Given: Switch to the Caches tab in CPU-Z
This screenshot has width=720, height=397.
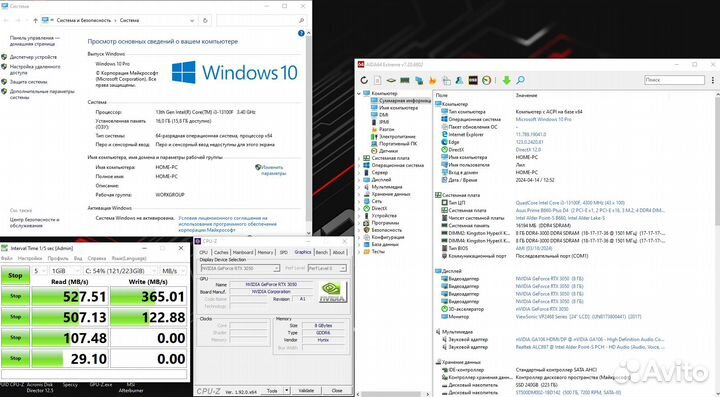Looking at the screenshot, I should (x=221, y=252).
